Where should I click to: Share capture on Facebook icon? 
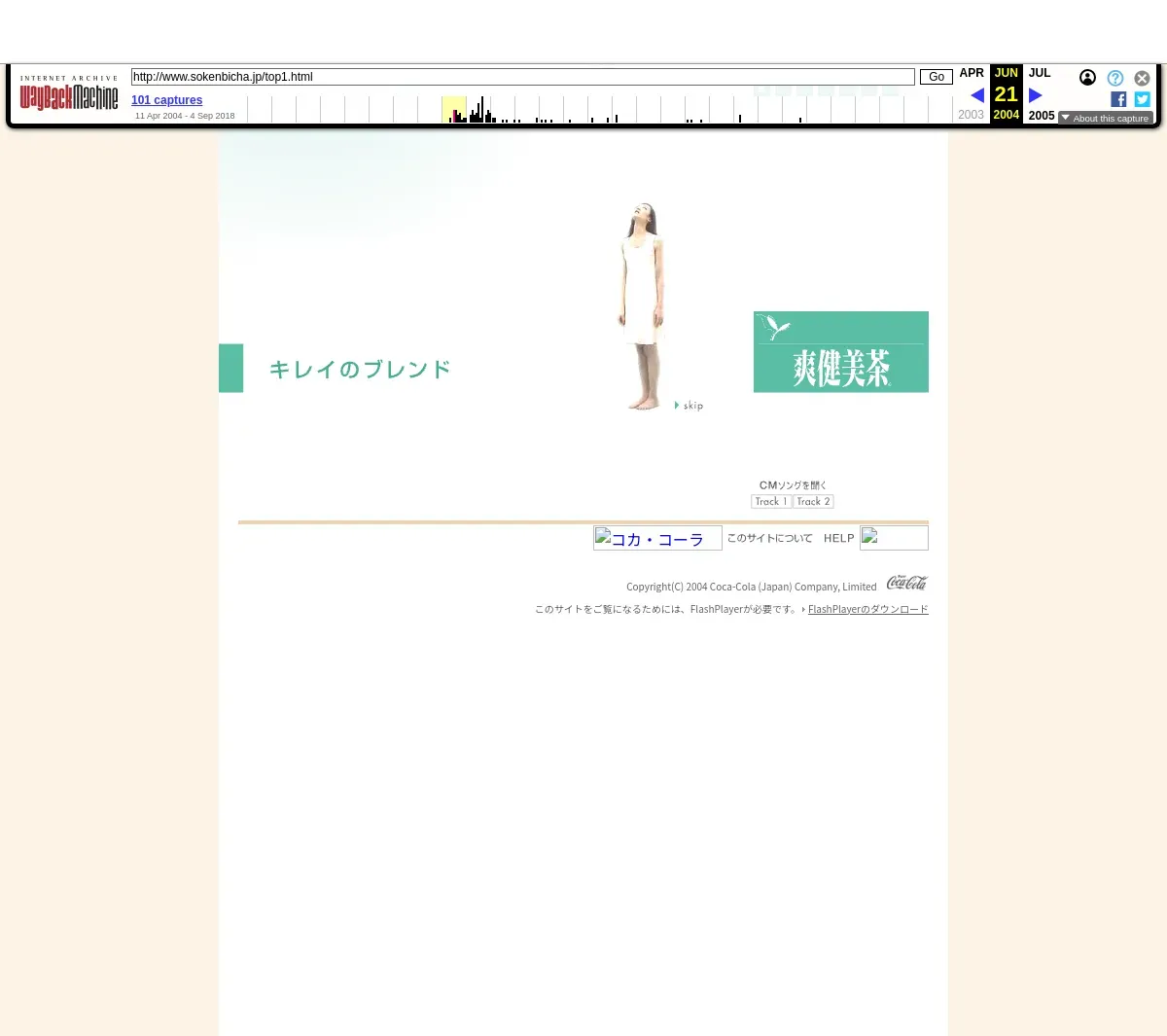(x=1118, y=99)
